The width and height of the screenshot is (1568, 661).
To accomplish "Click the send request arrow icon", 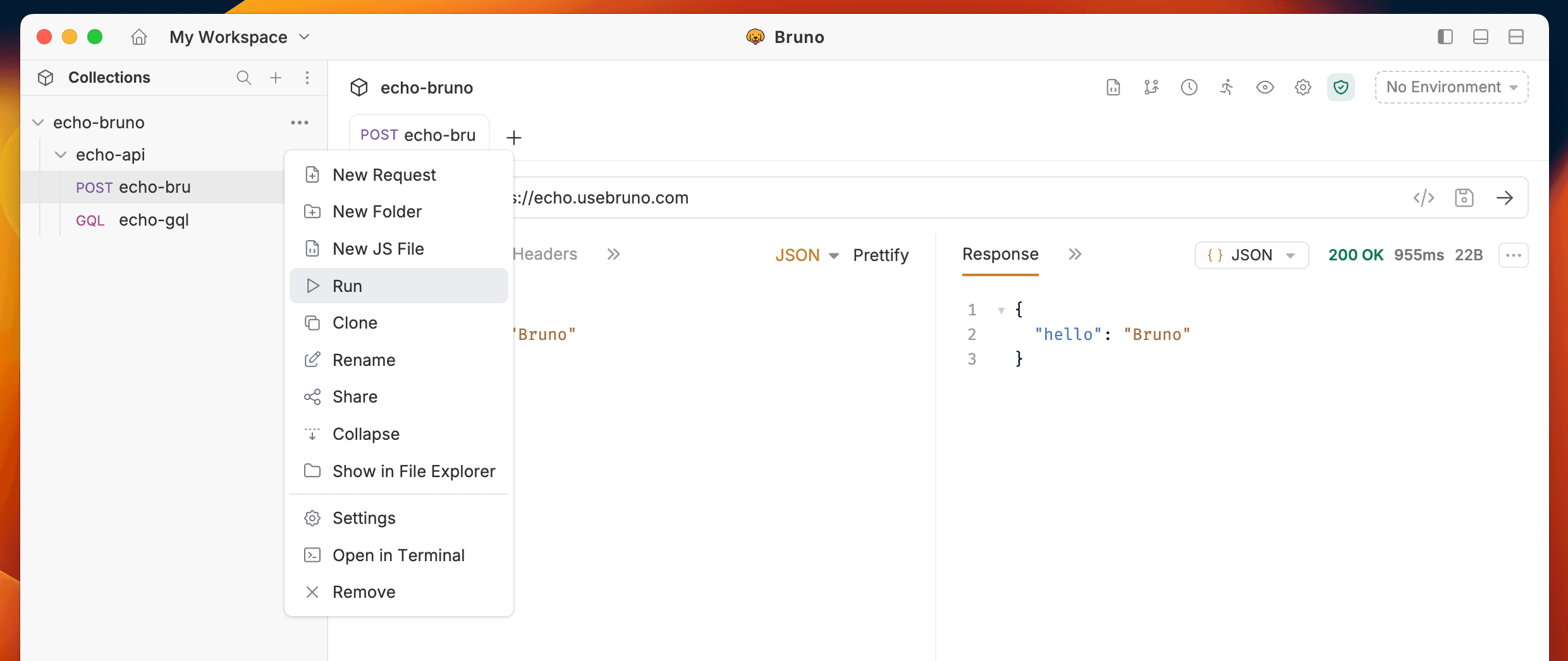I will pos(1505,198).
